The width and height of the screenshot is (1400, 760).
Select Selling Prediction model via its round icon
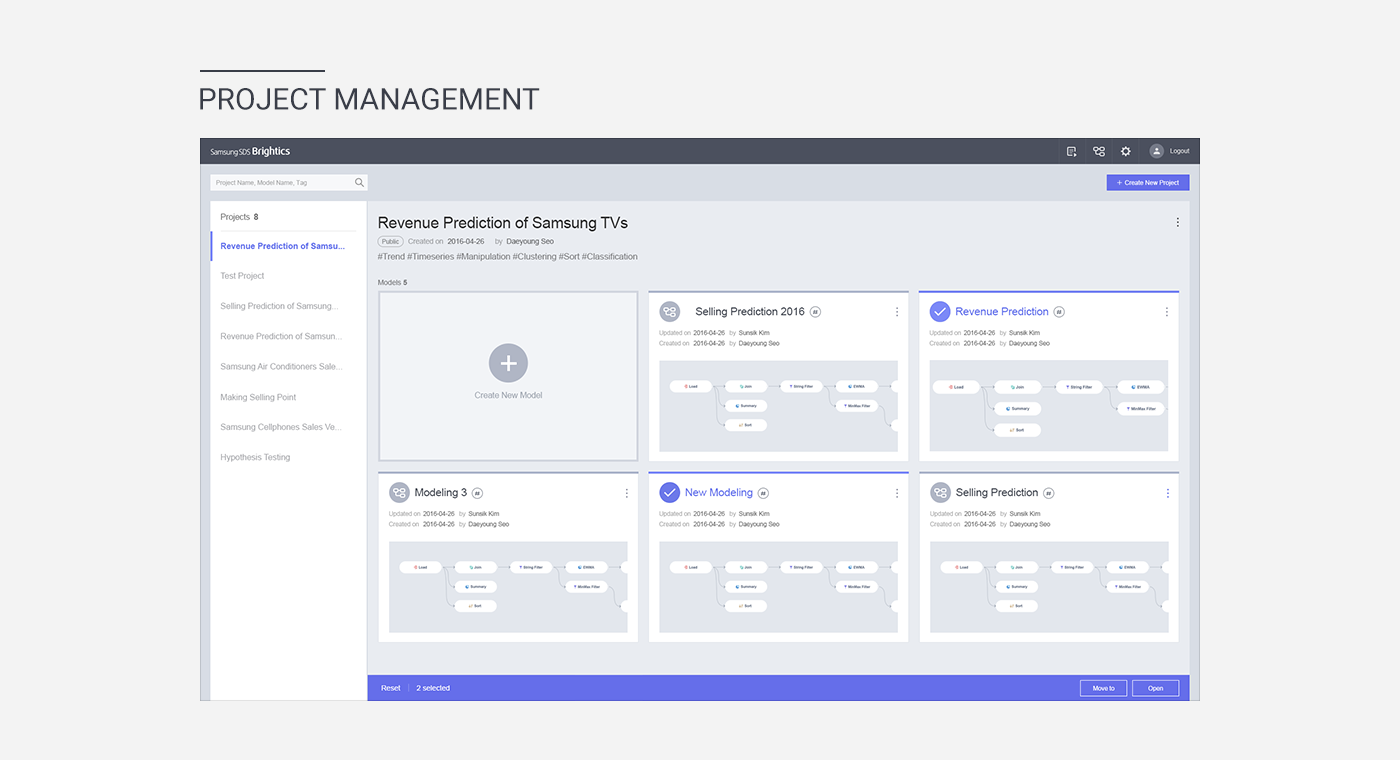pyautogui.click(x=940, y=493)
